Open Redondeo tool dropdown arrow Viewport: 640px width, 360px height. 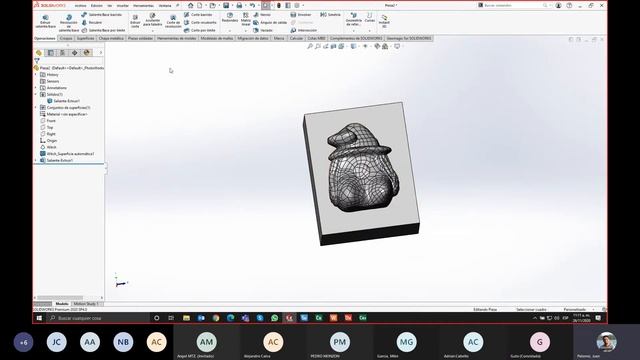pyautogui.click(x=230, y=31)
